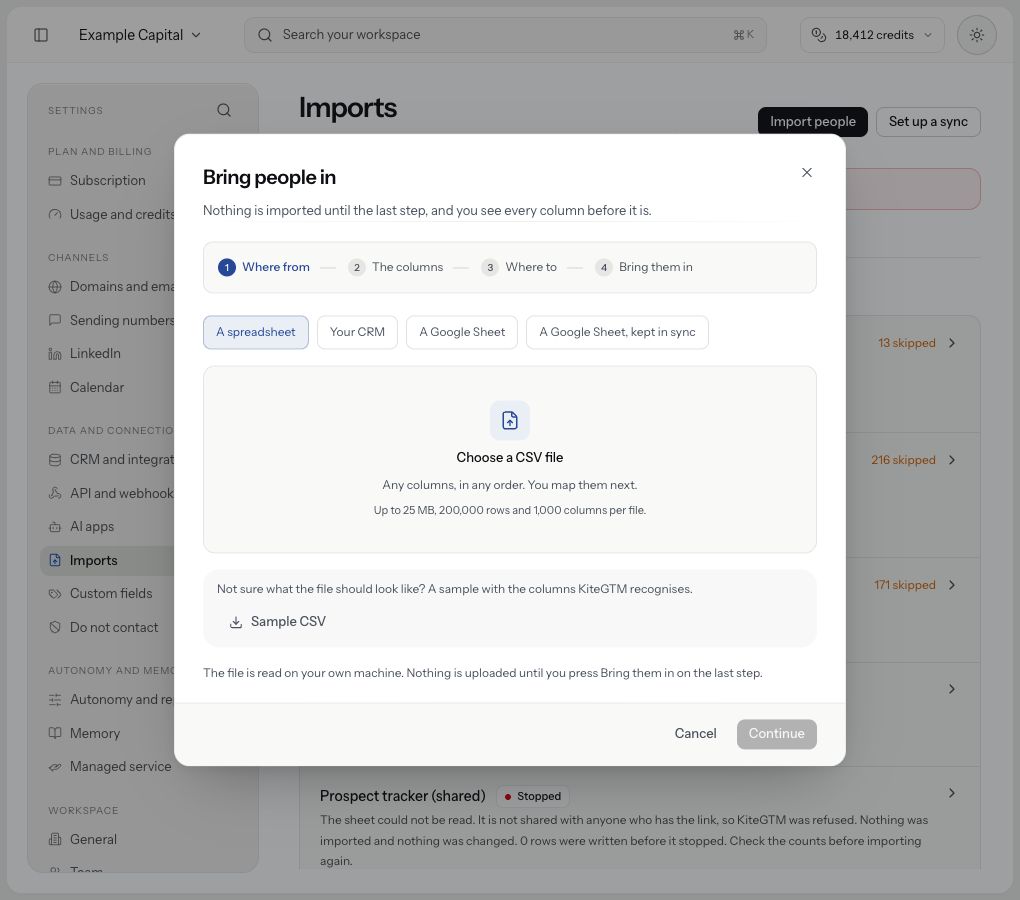Go to step 3 Where to
This screenshot has height=900, width=1020.
click(x=519, y=267)
